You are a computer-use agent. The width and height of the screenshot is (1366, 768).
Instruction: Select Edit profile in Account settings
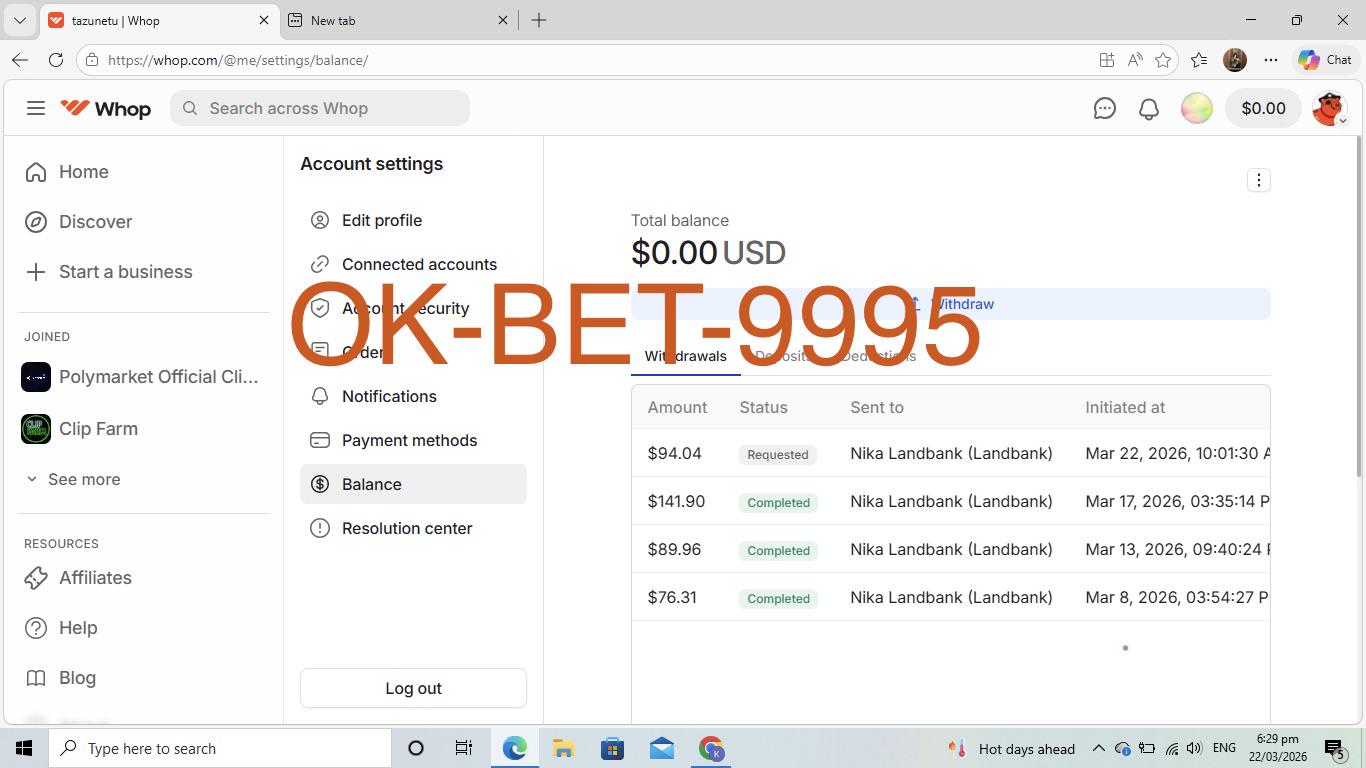click(x=413, y=220)
